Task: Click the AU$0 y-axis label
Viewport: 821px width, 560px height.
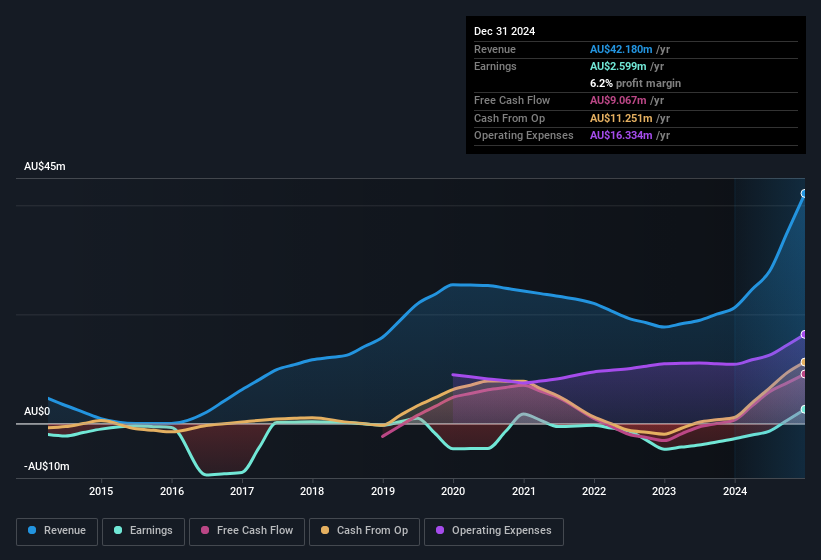Action: point(37,411)
